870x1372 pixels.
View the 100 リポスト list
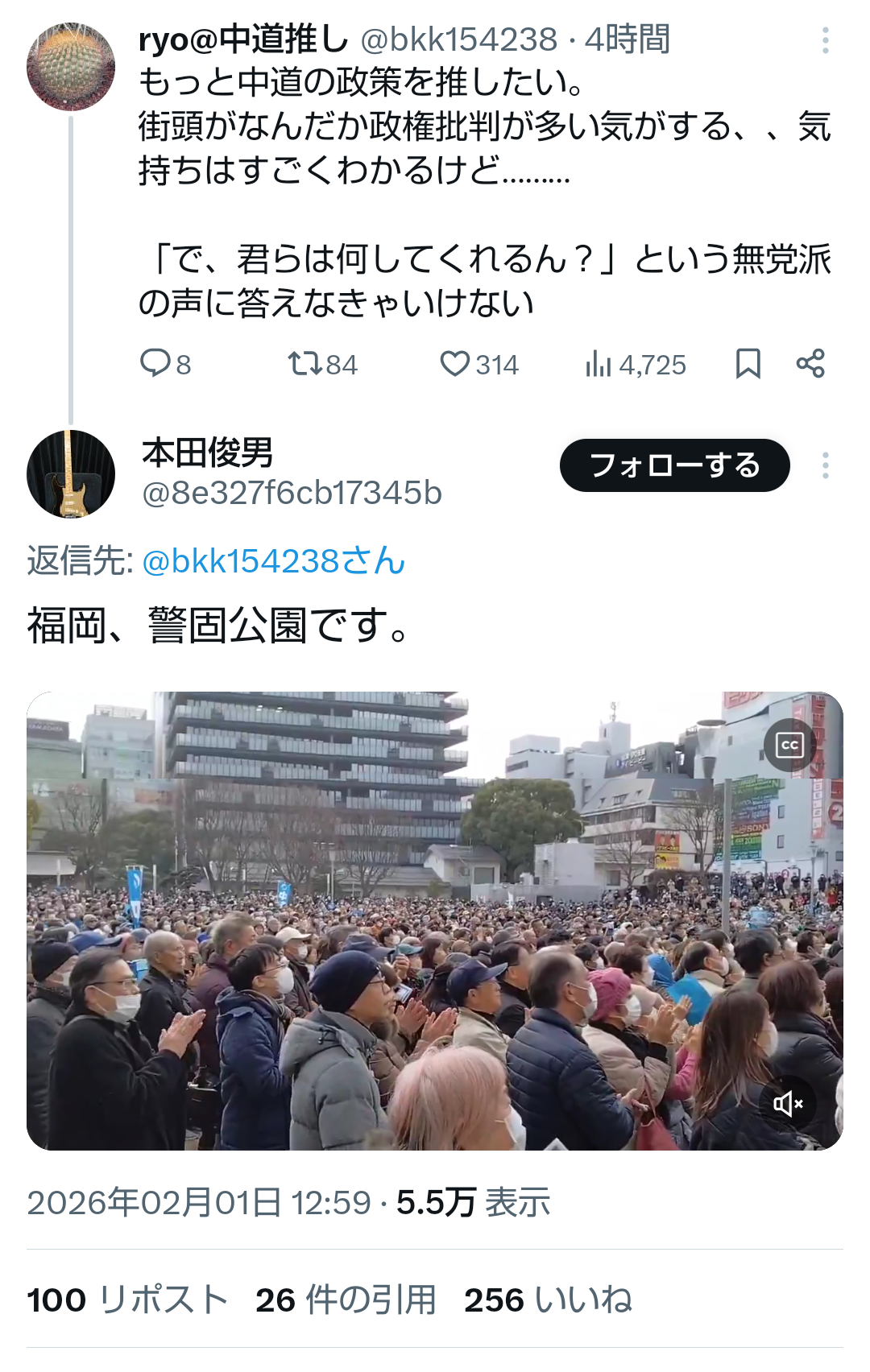[127, 1300]
